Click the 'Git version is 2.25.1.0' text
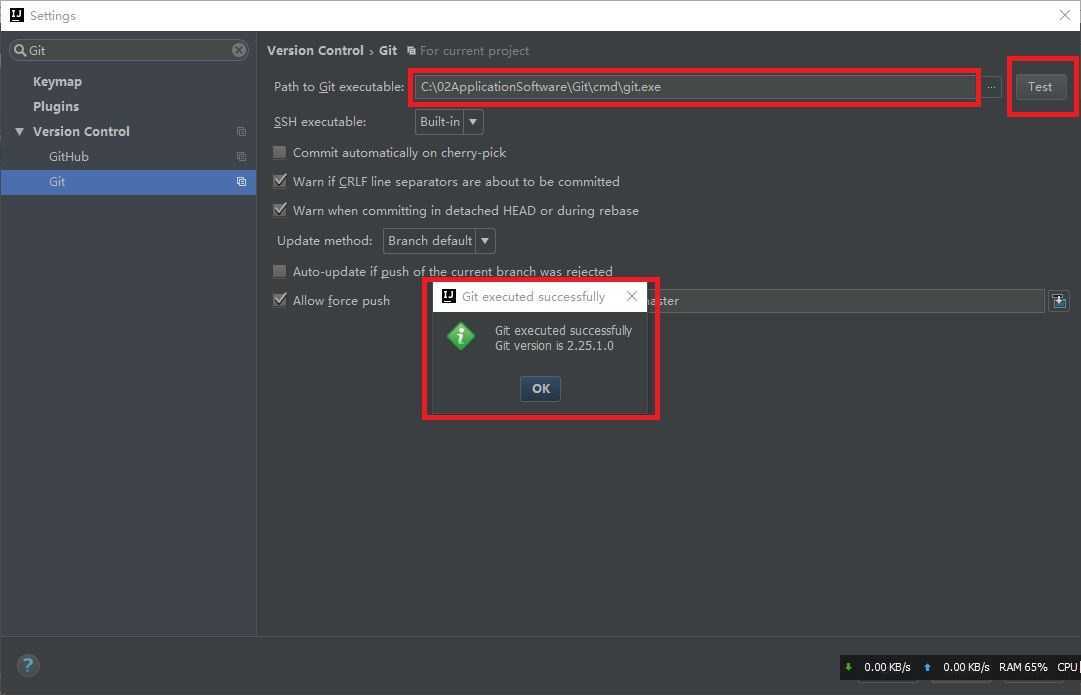This screenshot has width=1081, height=695. (x=554, y=345)
